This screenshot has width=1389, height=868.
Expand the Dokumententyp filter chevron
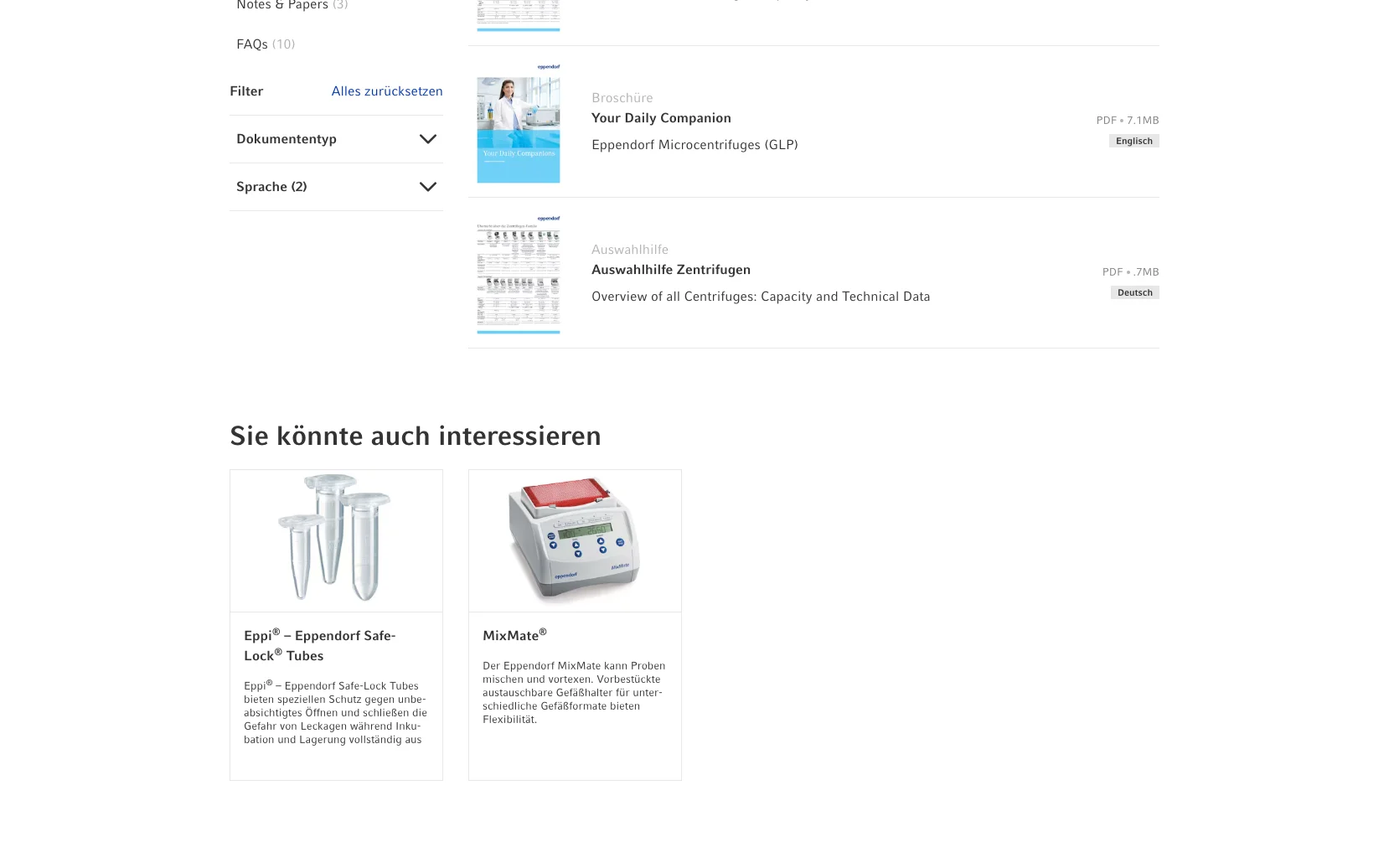tap(427, 139)
